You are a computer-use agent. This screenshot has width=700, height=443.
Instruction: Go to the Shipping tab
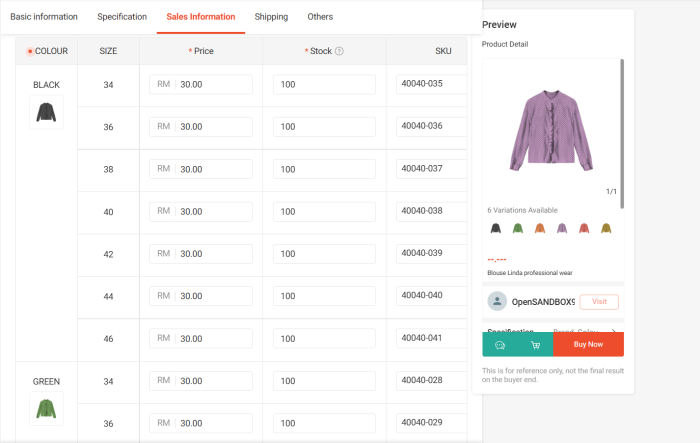click(x=271, y=17)
